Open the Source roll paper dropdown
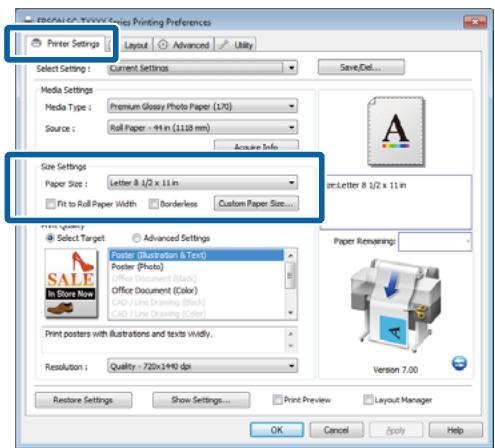 pyautogui.click(x=202, y=128)
